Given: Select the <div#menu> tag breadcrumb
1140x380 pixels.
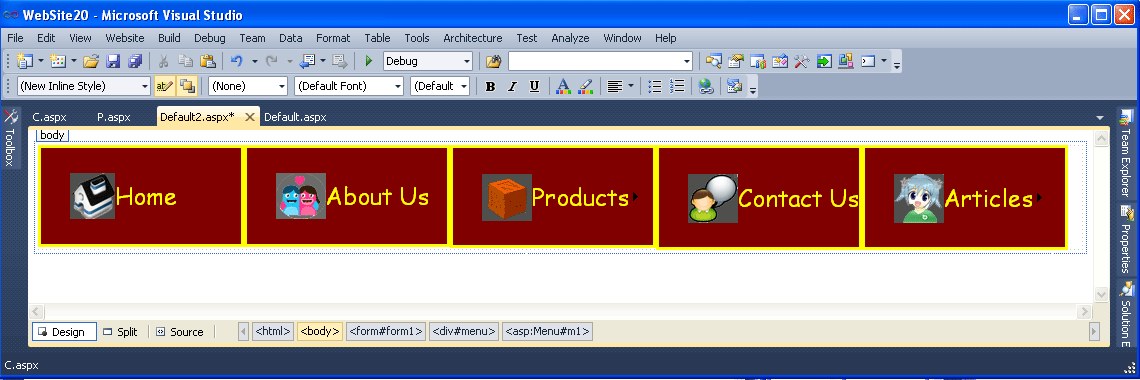Looking at the screenshot, I should coord(464,332).
